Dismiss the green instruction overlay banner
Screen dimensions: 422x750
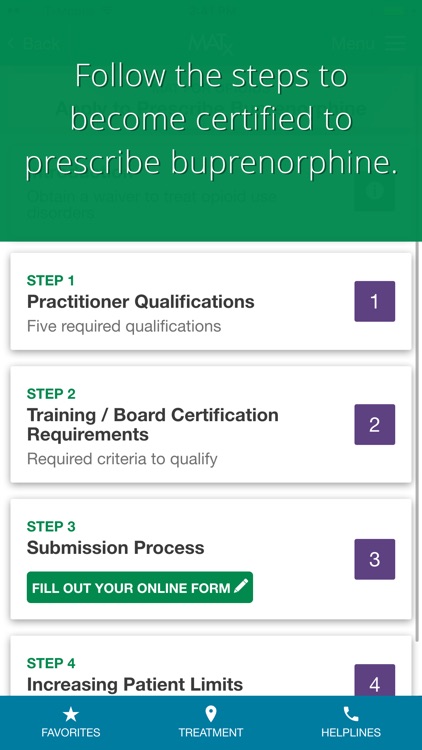(x=211, y=121)
